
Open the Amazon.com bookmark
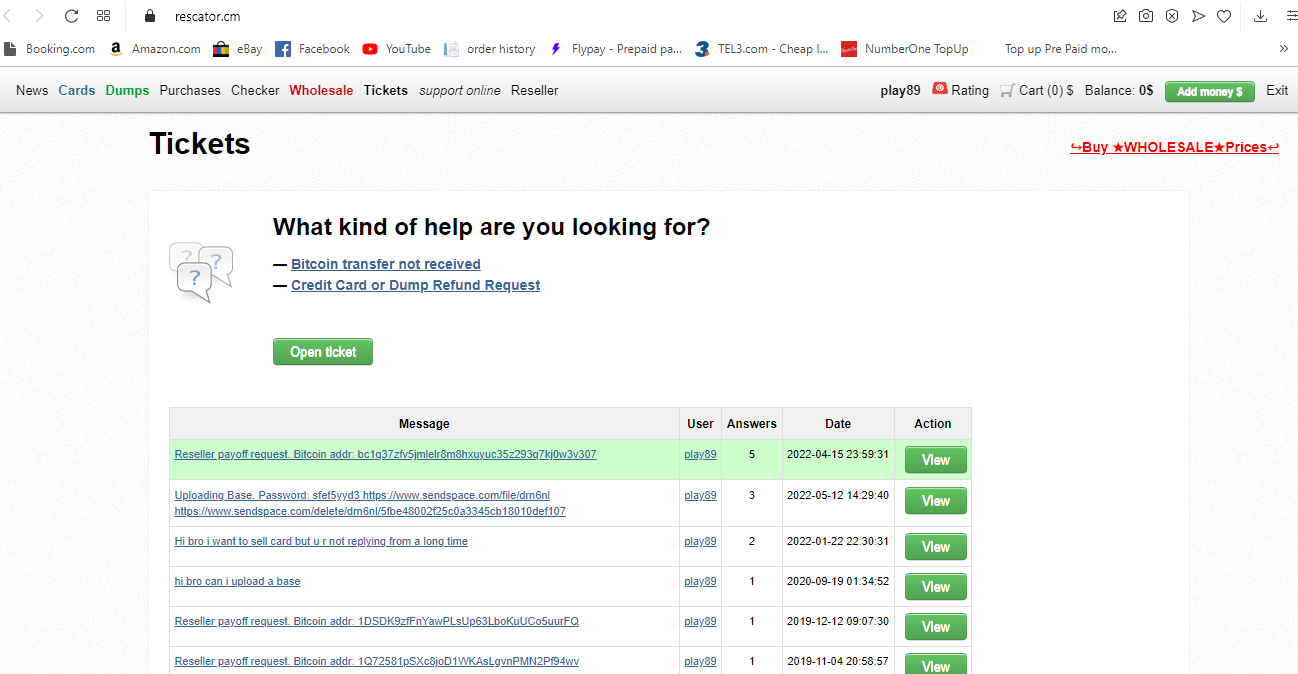[155, 48]
